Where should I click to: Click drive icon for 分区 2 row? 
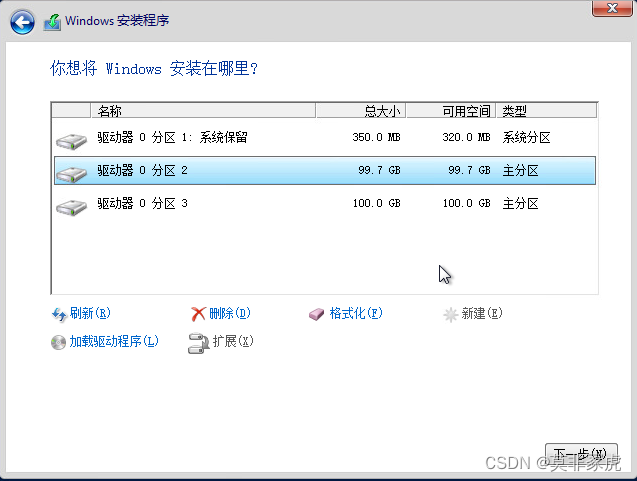pos(72,174)
